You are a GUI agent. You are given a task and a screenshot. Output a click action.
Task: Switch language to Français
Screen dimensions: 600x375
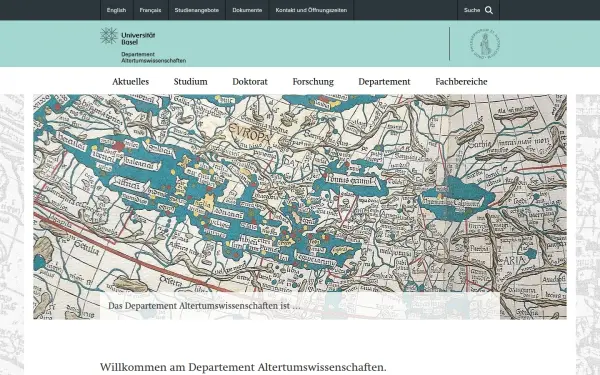pyautogui.click(x=150, y=10)
